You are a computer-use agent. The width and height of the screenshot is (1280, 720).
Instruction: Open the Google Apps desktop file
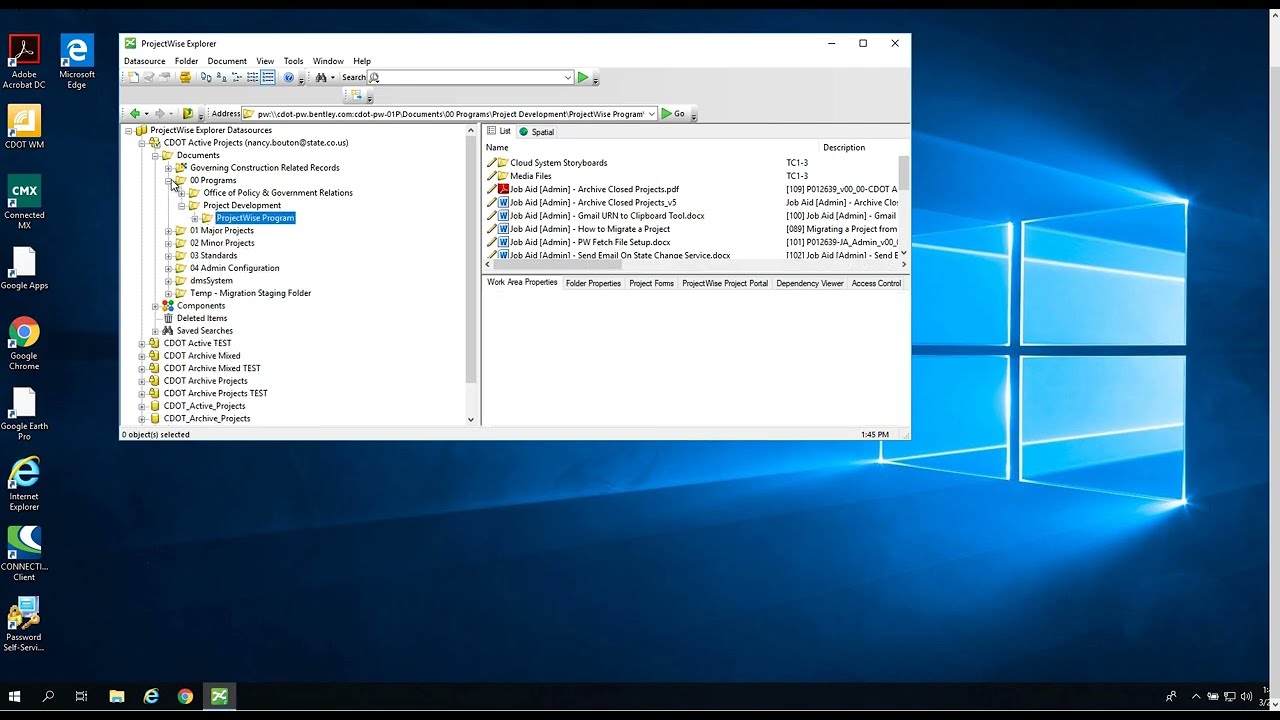coord(24,268)
